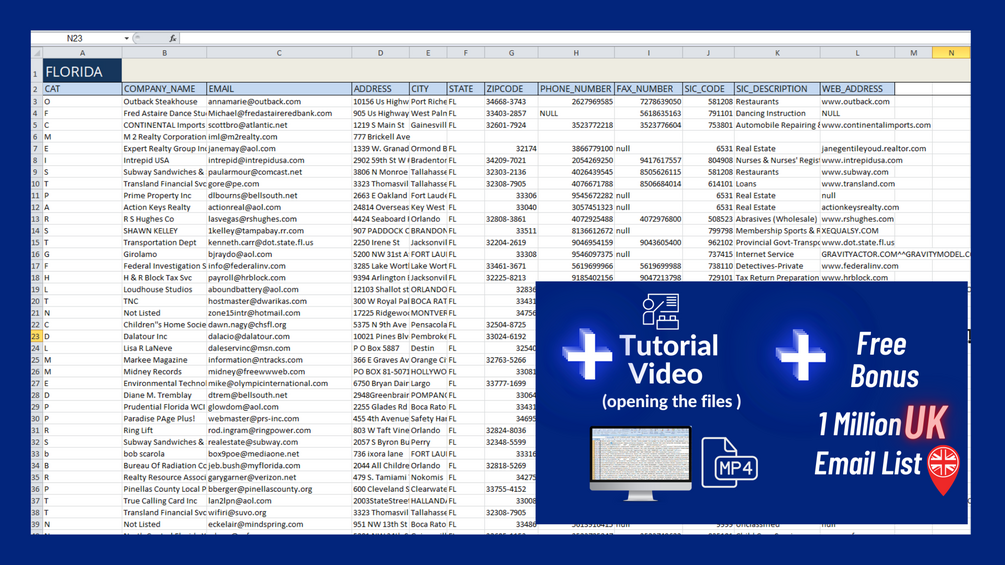Click the EMAIL header cell

coord(279,89)
